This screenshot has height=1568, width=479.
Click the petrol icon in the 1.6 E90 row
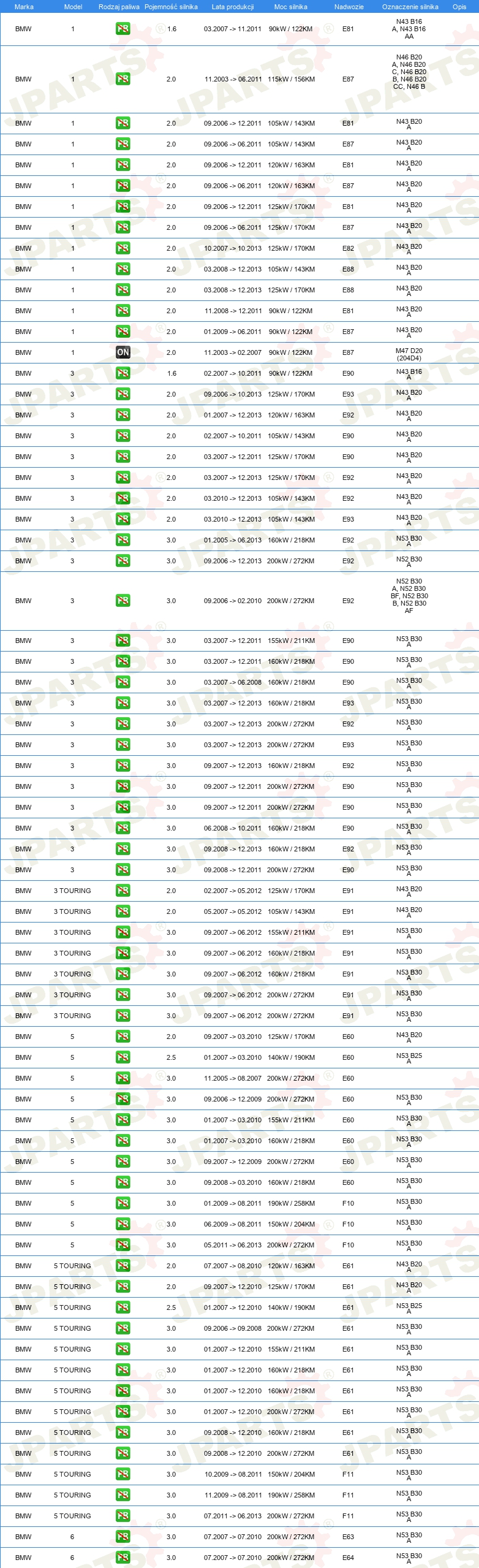123,373
